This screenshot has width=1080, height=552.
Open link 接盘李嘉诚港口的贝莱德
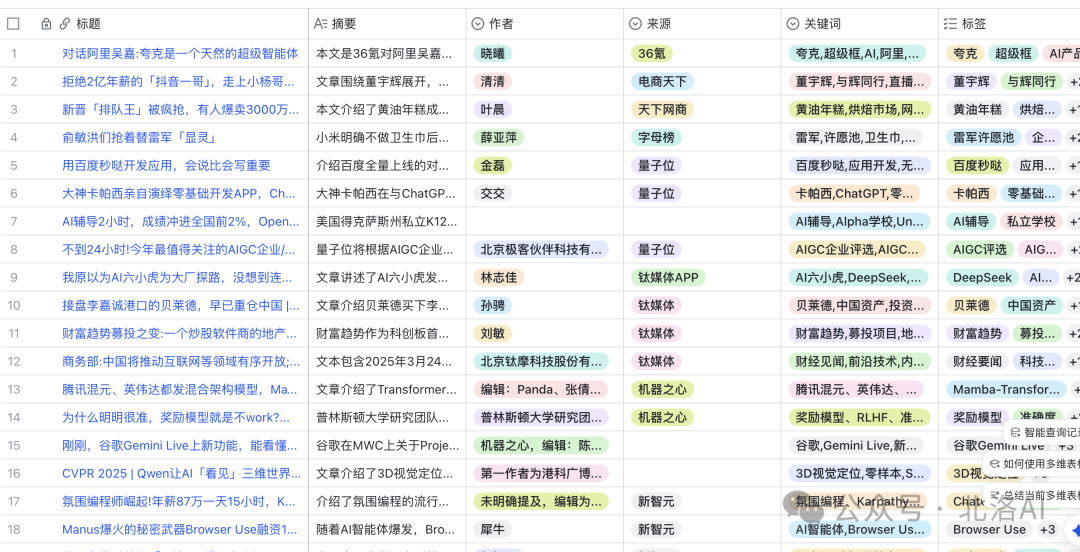pos(180,306)
